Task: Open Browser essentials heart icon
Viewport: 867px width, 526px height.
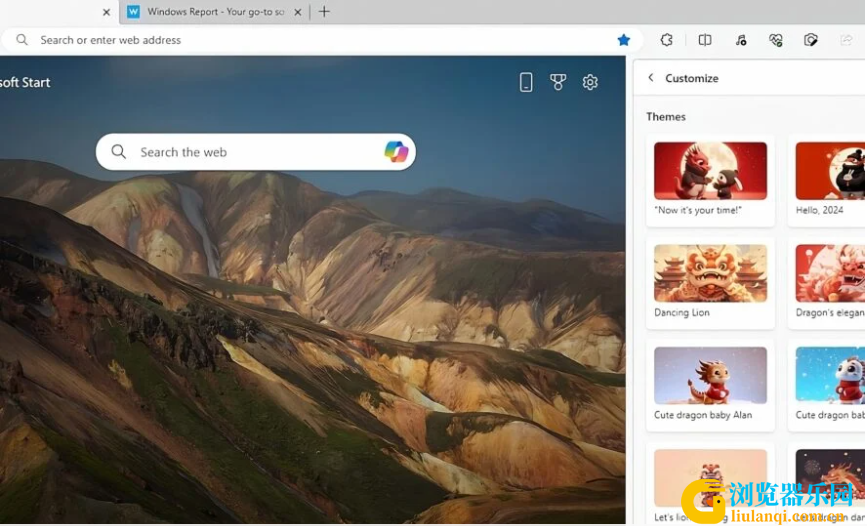Action: (x=775, y=40)
